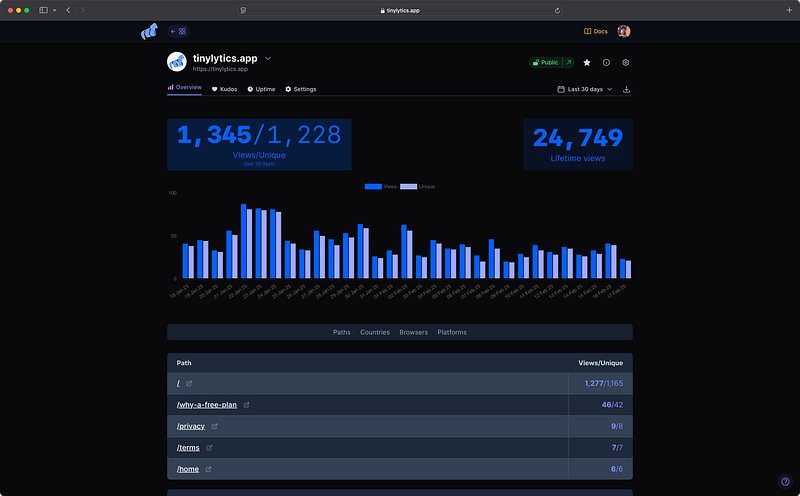The height and width of the screenshot is (496, 800).
Task: Switch to the Overview tab
Action: (x=184, y=88)
